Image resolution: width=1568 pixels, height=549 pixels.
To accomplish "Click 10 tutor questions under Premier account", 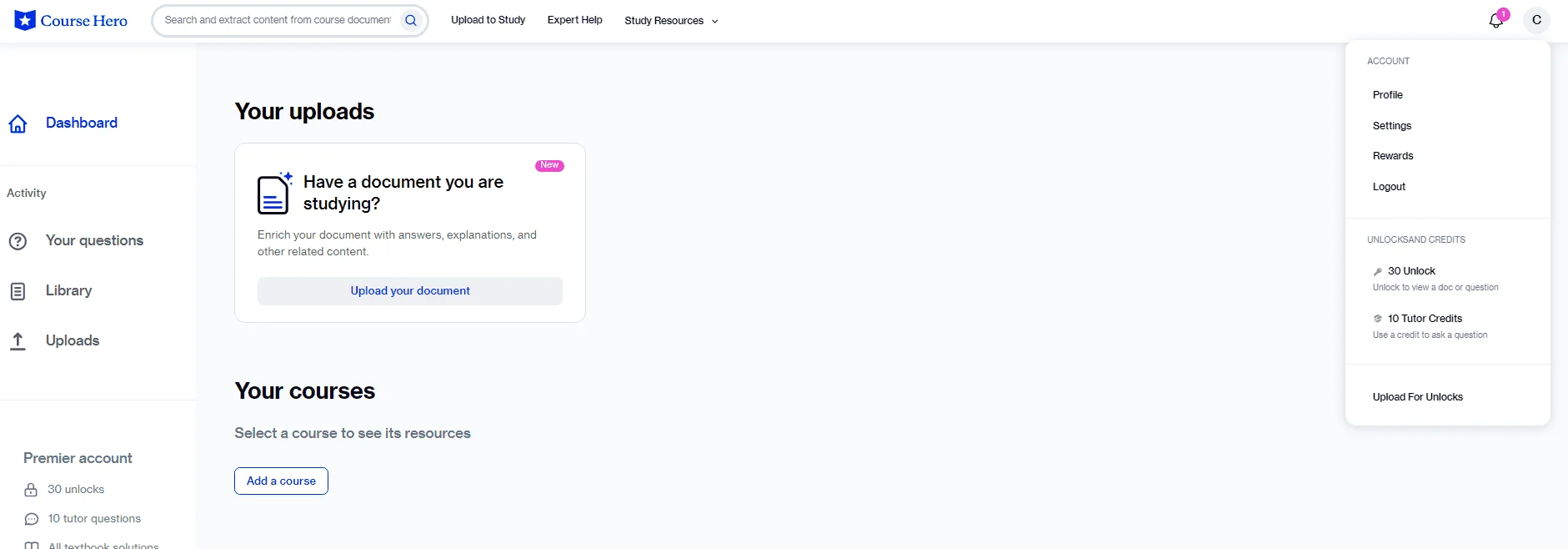I will (x=94, y=519).
